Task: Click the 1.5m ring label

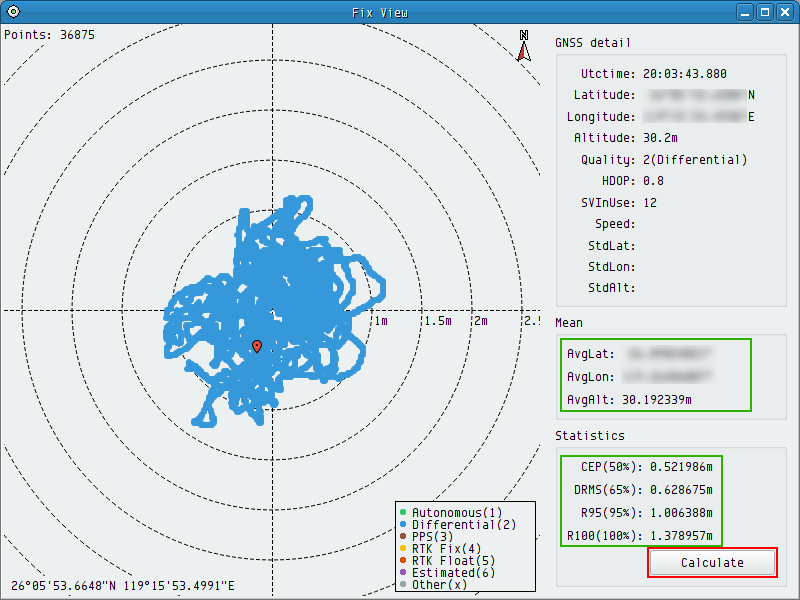Action: [x=438, y=321]
